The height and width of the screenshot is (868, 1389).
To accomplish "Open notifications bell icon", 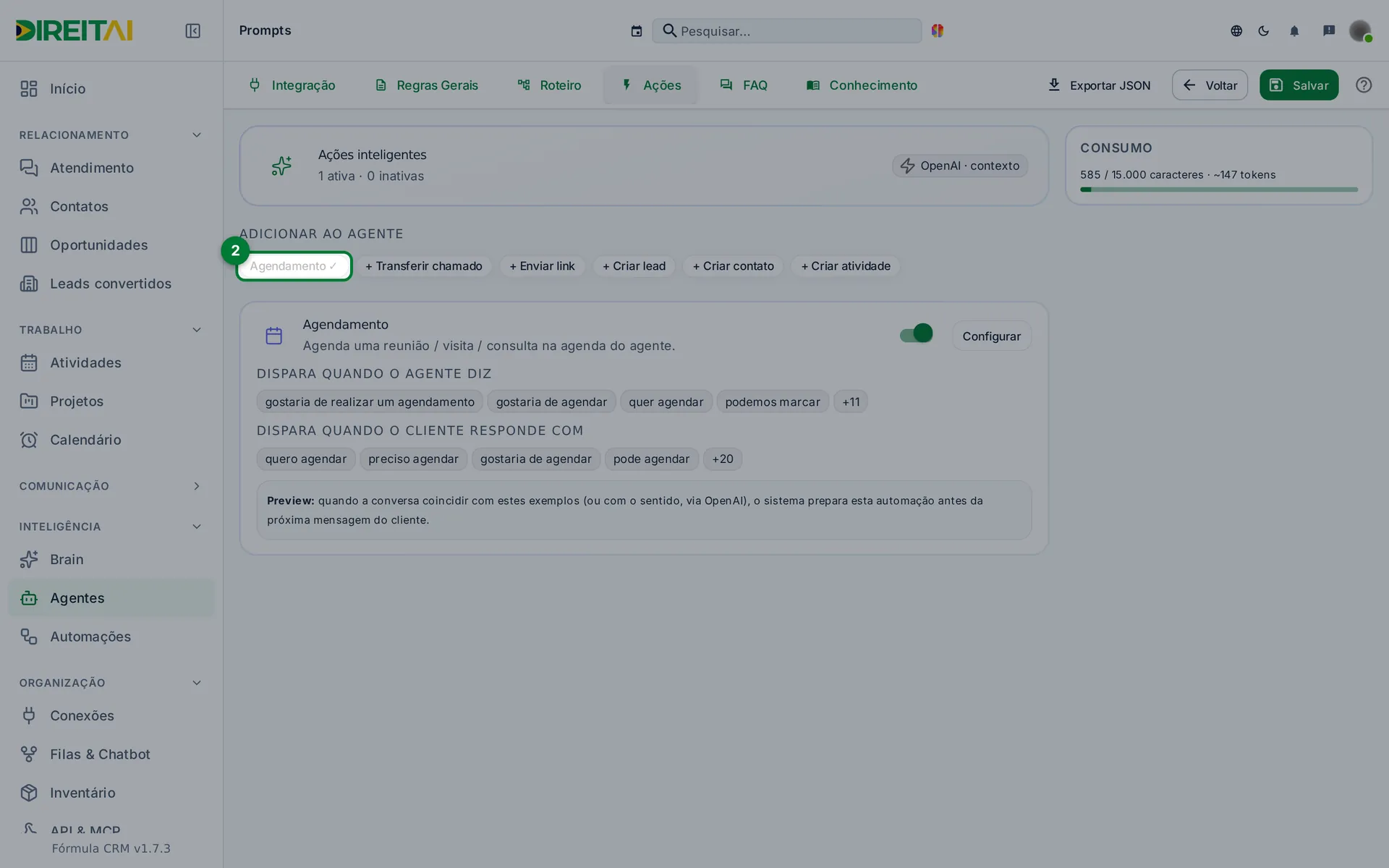I will click(x=1294, y=30).
